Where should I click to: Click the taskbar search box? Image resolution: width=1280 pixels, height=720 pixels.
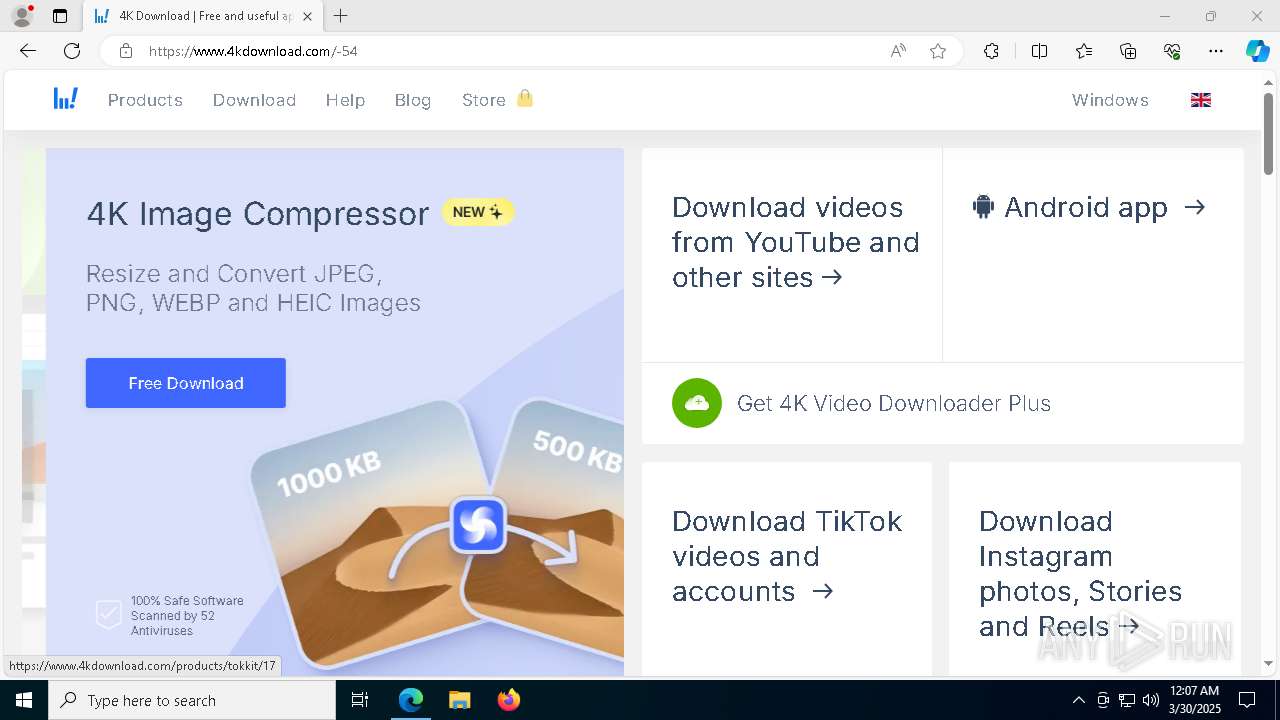[192, 700]
